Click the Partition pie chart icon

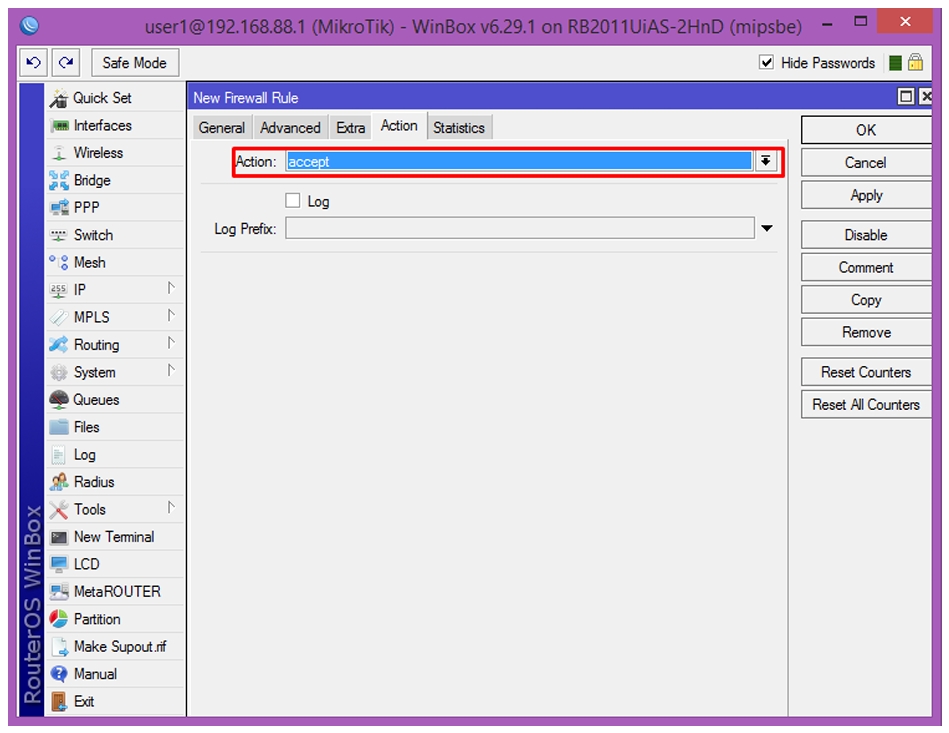pos(59,619)
